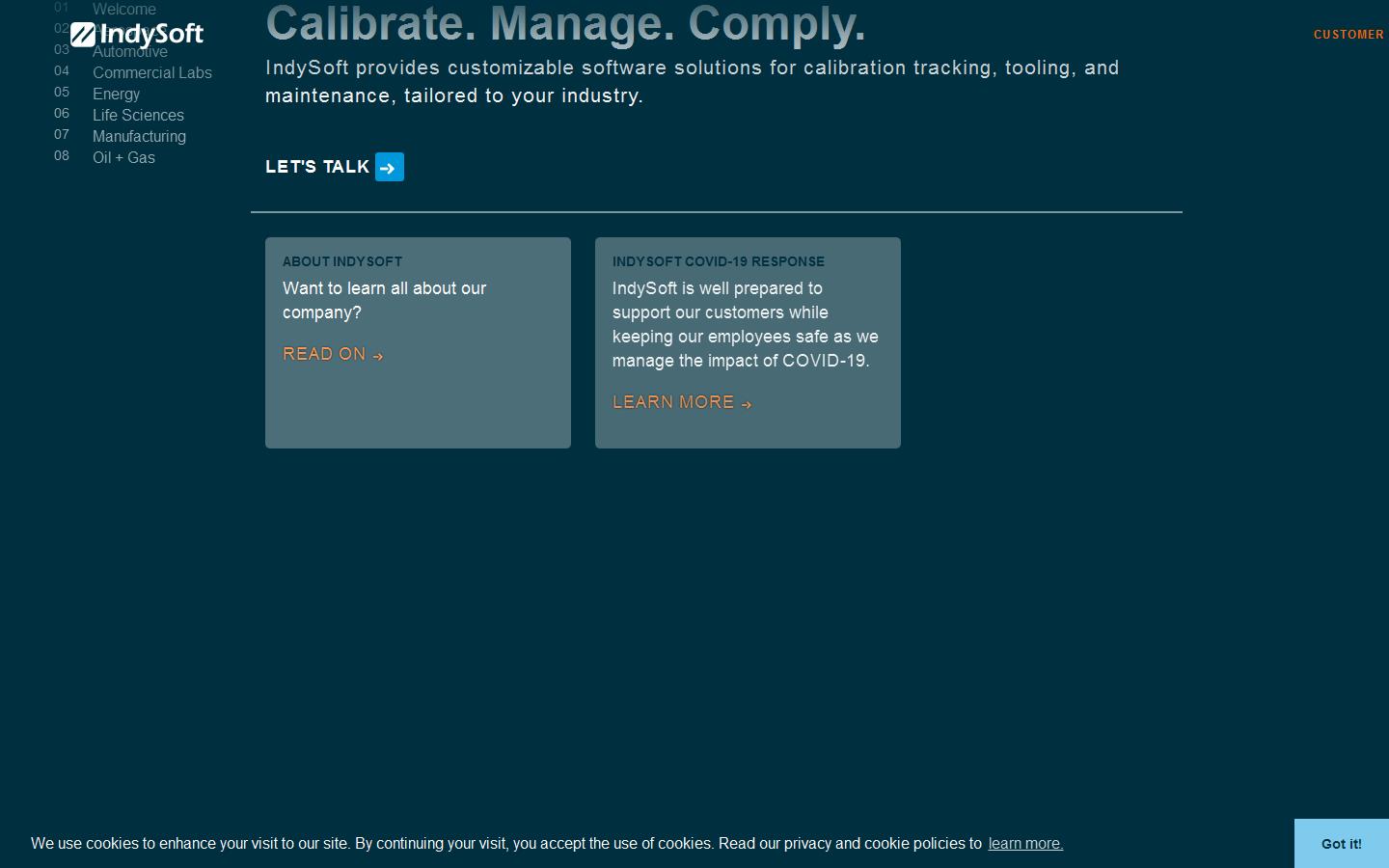1389x868 pixels.
Task: Click READ ON in the About card
Action: coord(324,354)
